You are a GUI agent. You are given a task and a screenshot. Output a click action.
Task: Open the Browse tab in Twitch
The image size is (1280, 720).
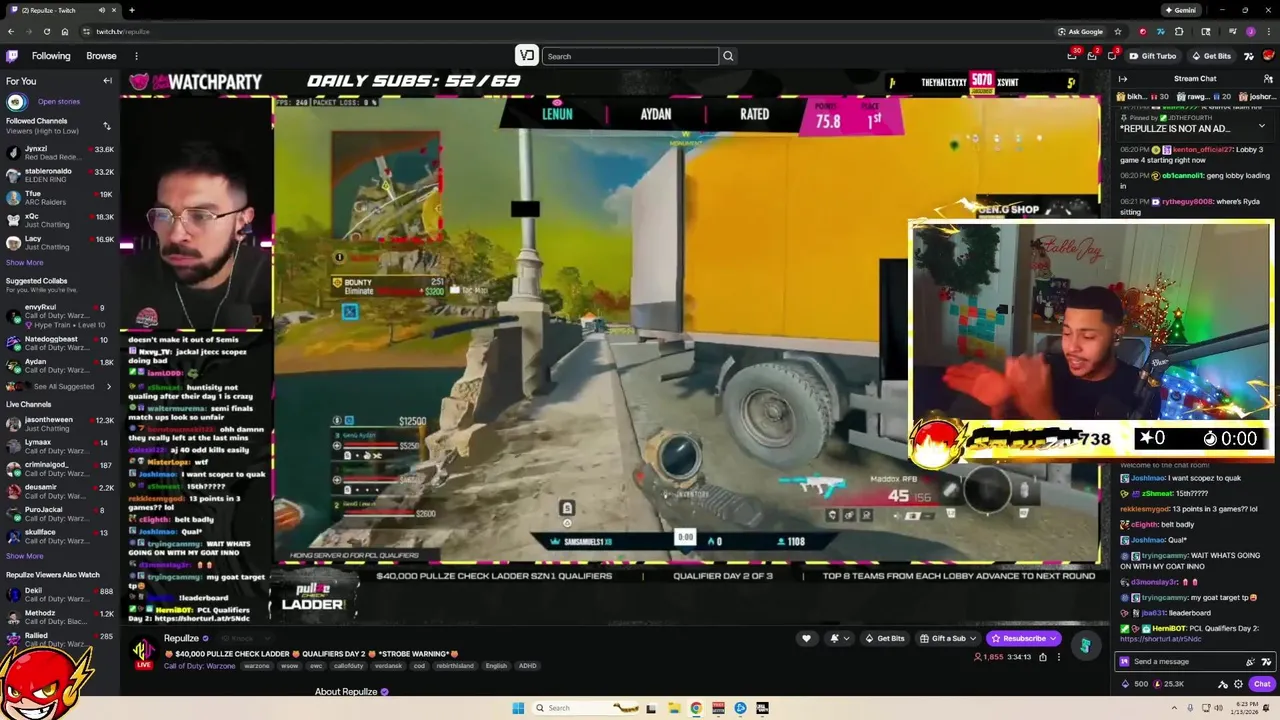(x=101, y=56)
